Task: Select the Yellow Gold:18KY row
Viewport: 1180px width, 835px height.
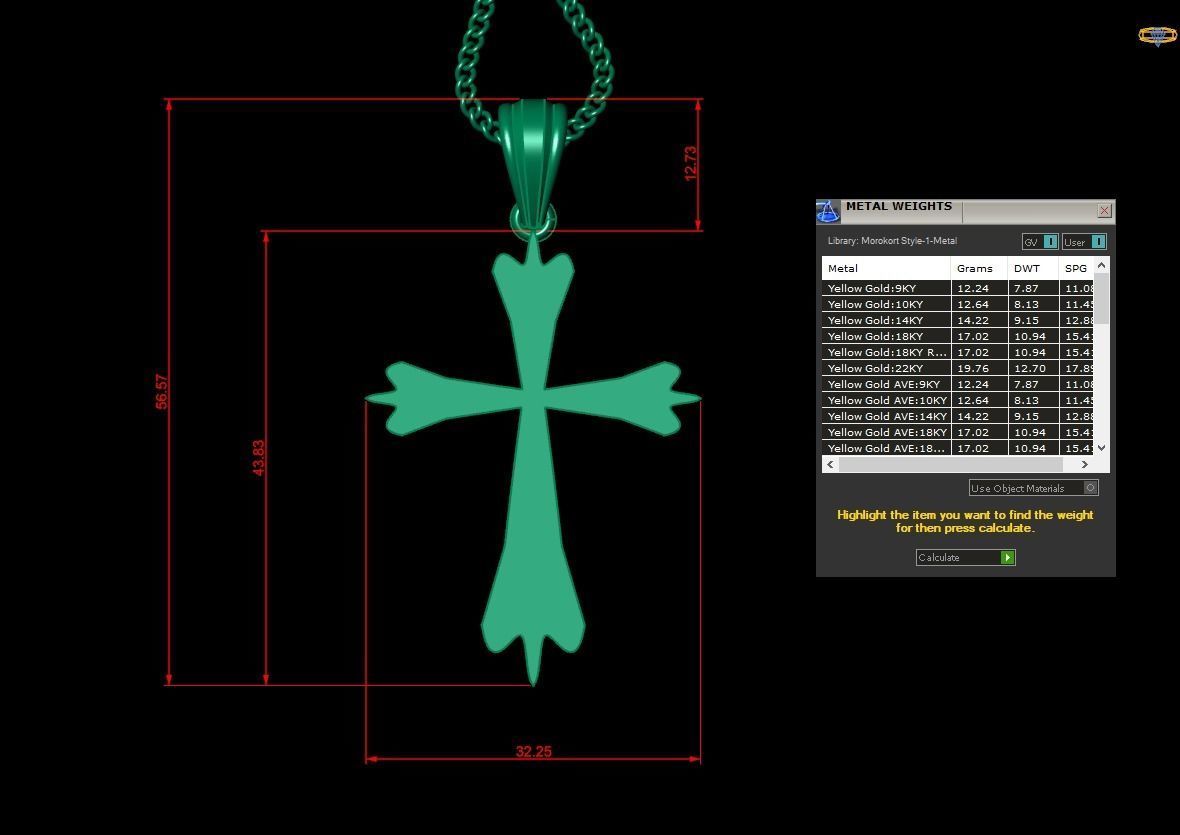Action: pos(957,336)
